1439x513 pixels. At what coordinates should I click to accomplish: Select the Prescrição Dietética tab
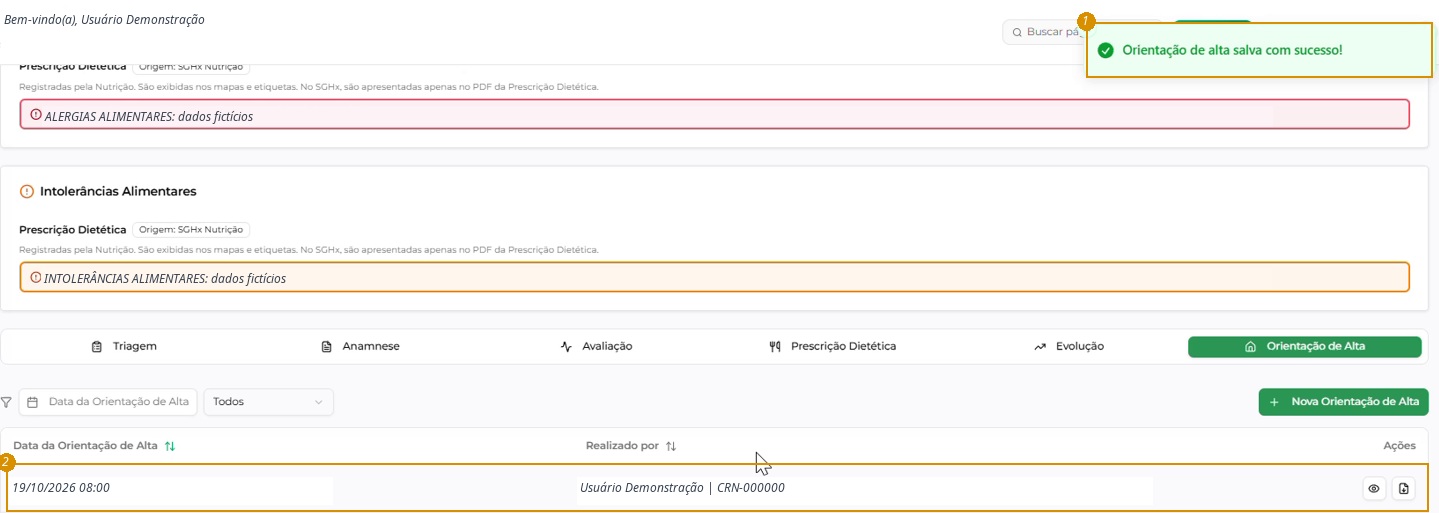(x=832, y=347)
